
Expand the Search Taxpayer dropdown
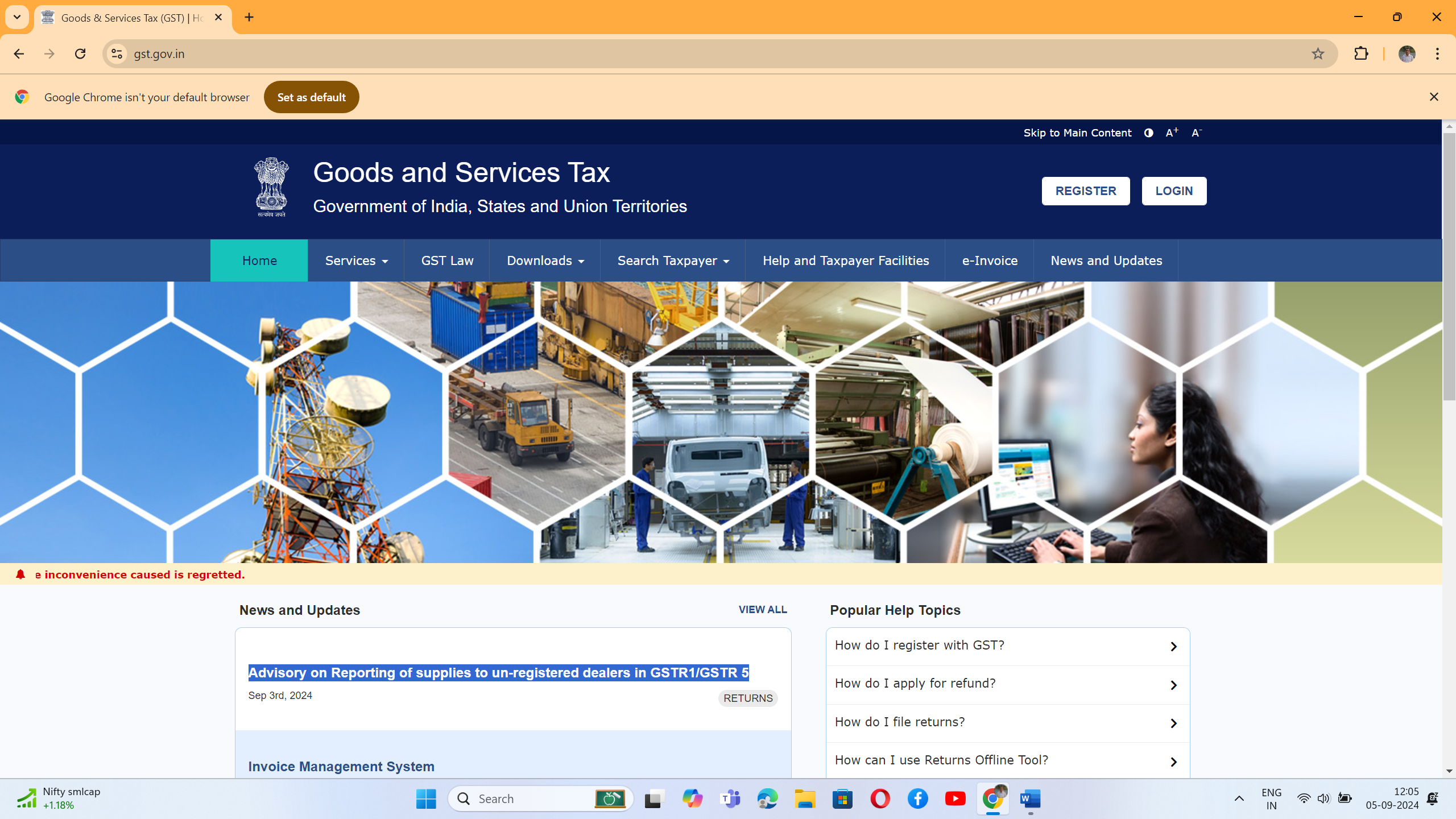click(673, 260)
